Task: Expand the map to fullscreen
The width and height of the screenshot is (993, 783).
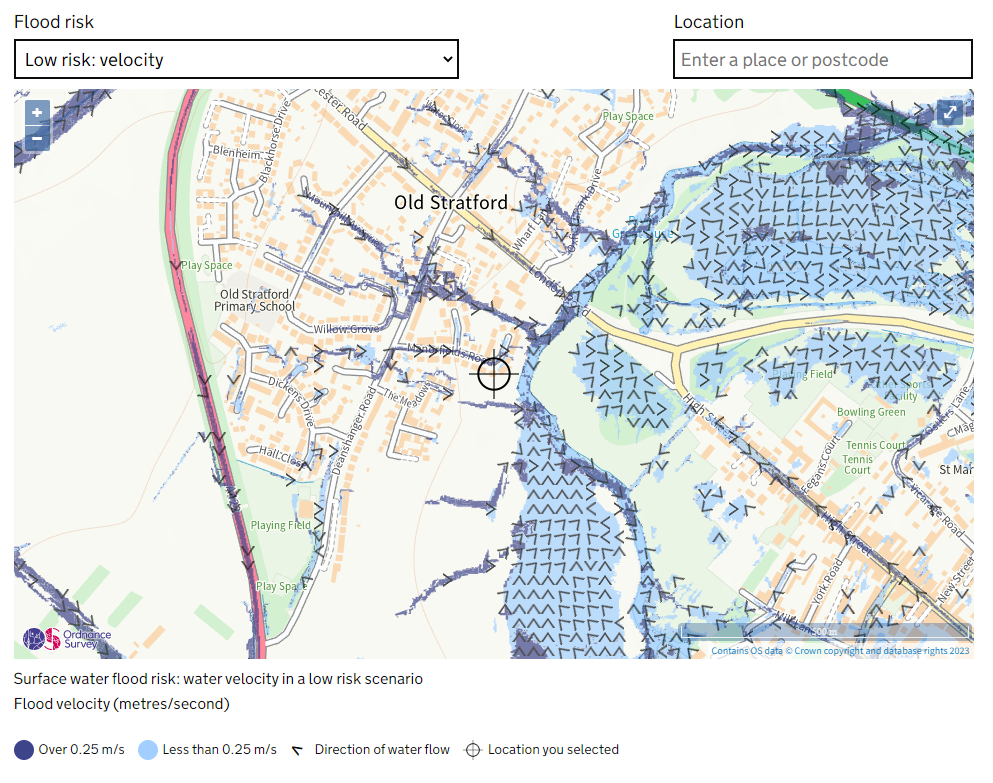Action: [x=949, y=113]
